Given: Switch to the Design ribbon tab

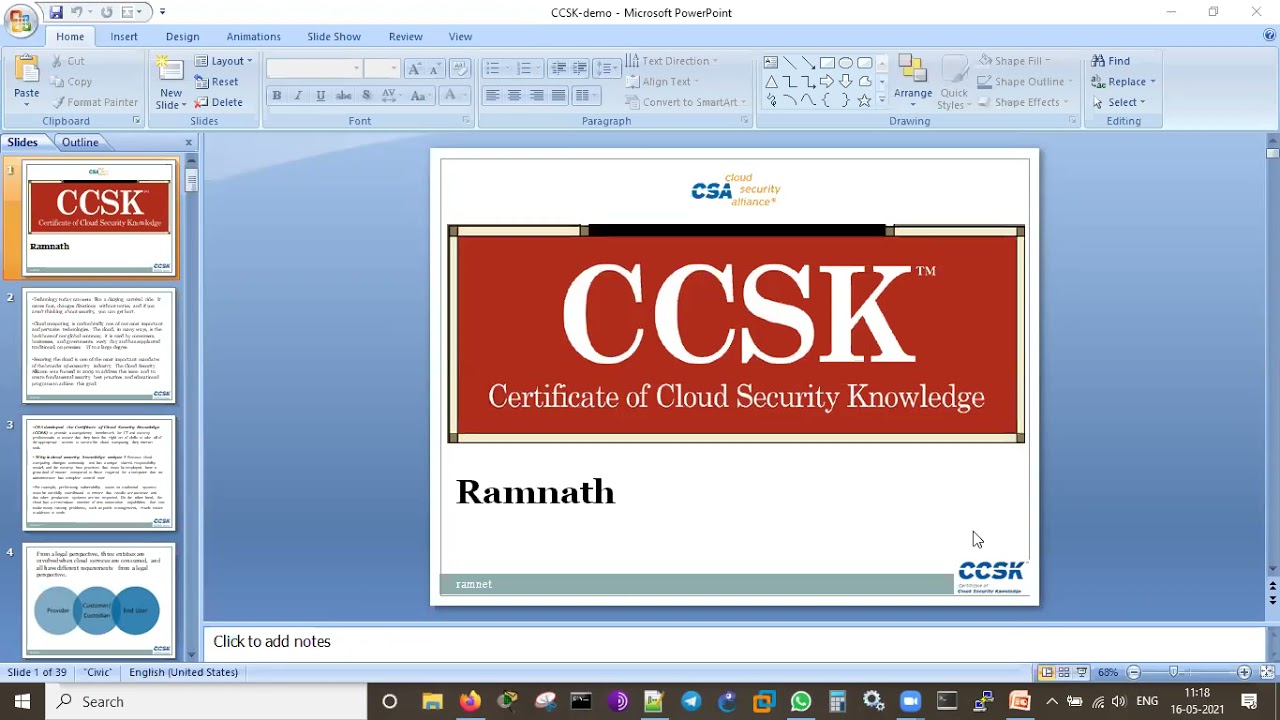Looking at the screenshot, I should click(x=182, y=36).
